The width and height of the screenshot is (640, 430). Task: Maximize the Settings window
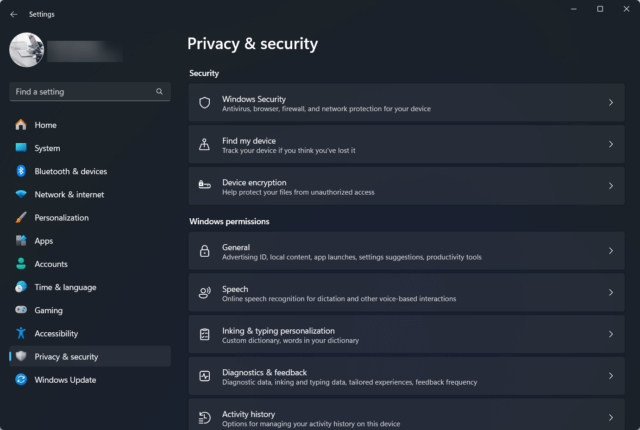coord(600,9)
